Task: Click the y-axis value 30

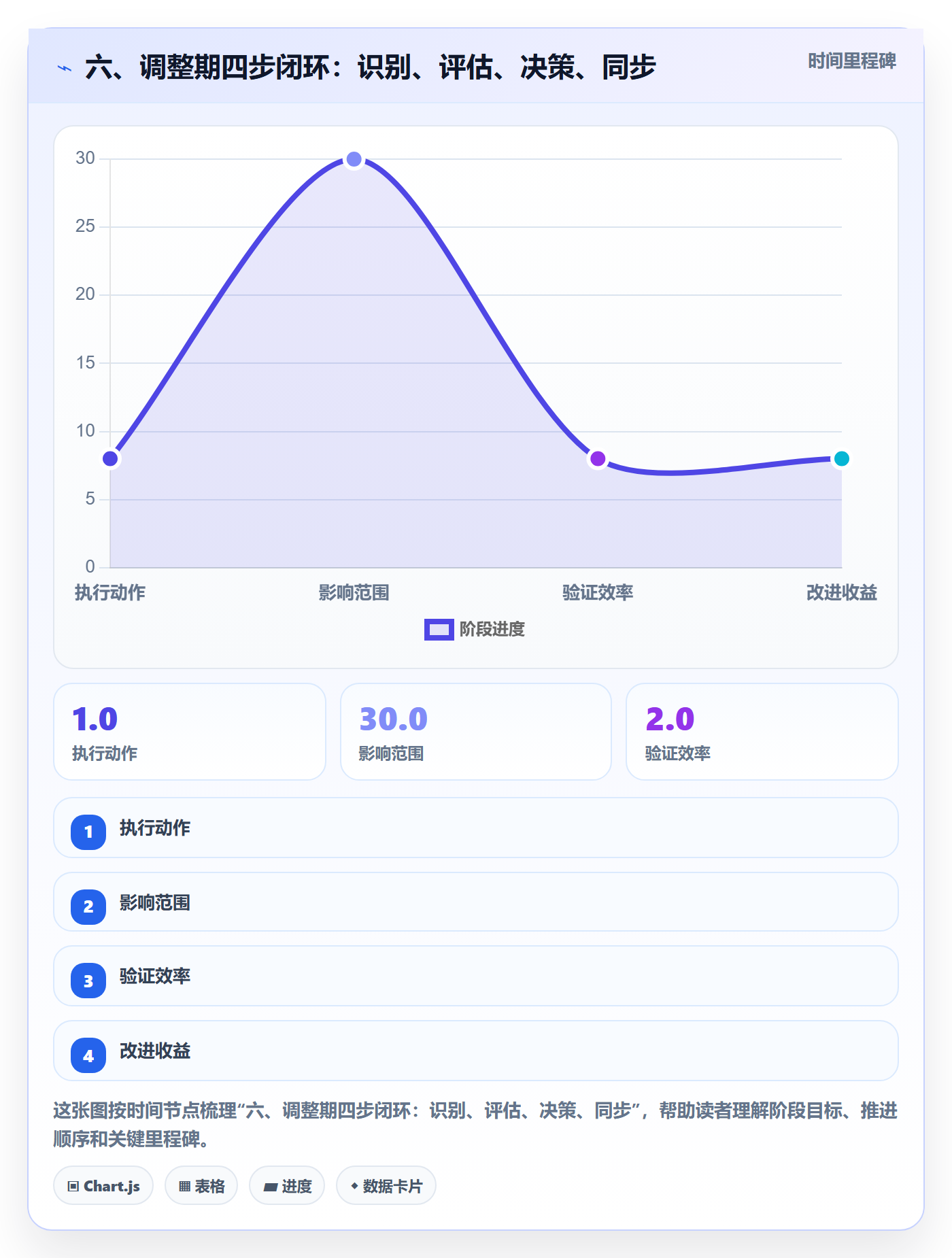Action: pos(85,158)
